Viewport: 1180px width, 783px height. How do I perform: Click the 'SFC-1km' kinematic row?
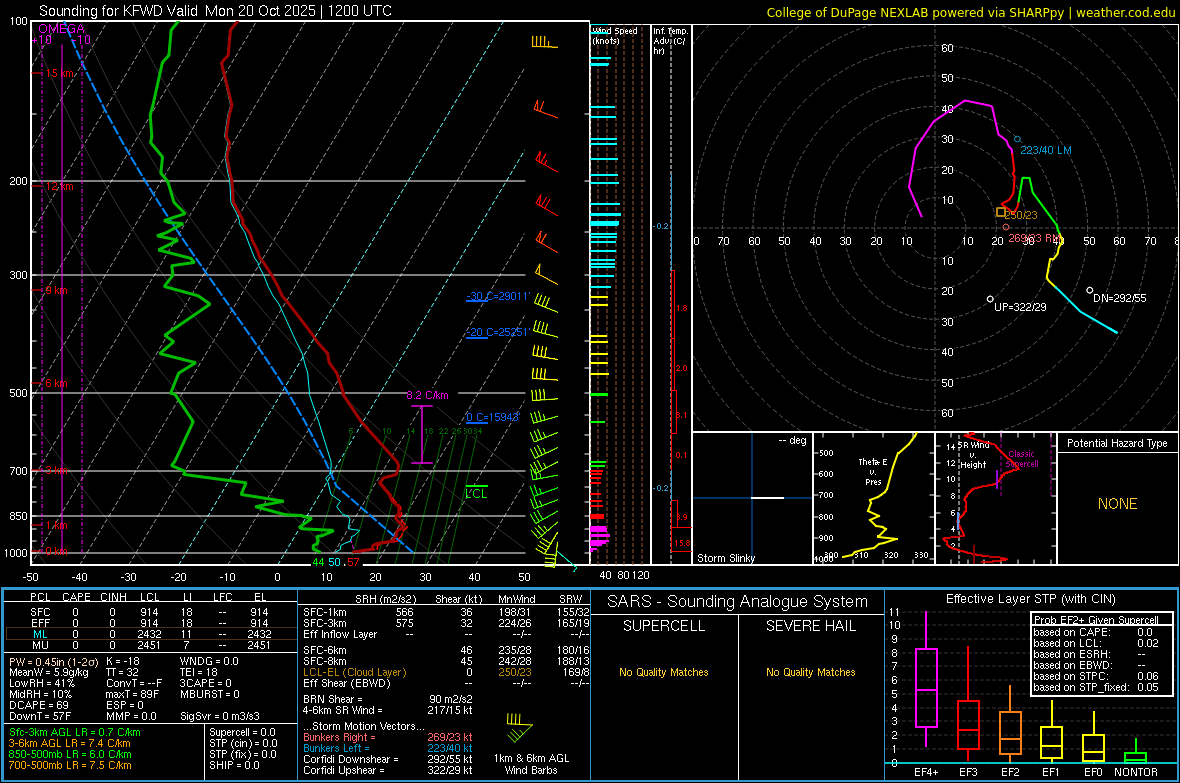[x=444, y=613]
